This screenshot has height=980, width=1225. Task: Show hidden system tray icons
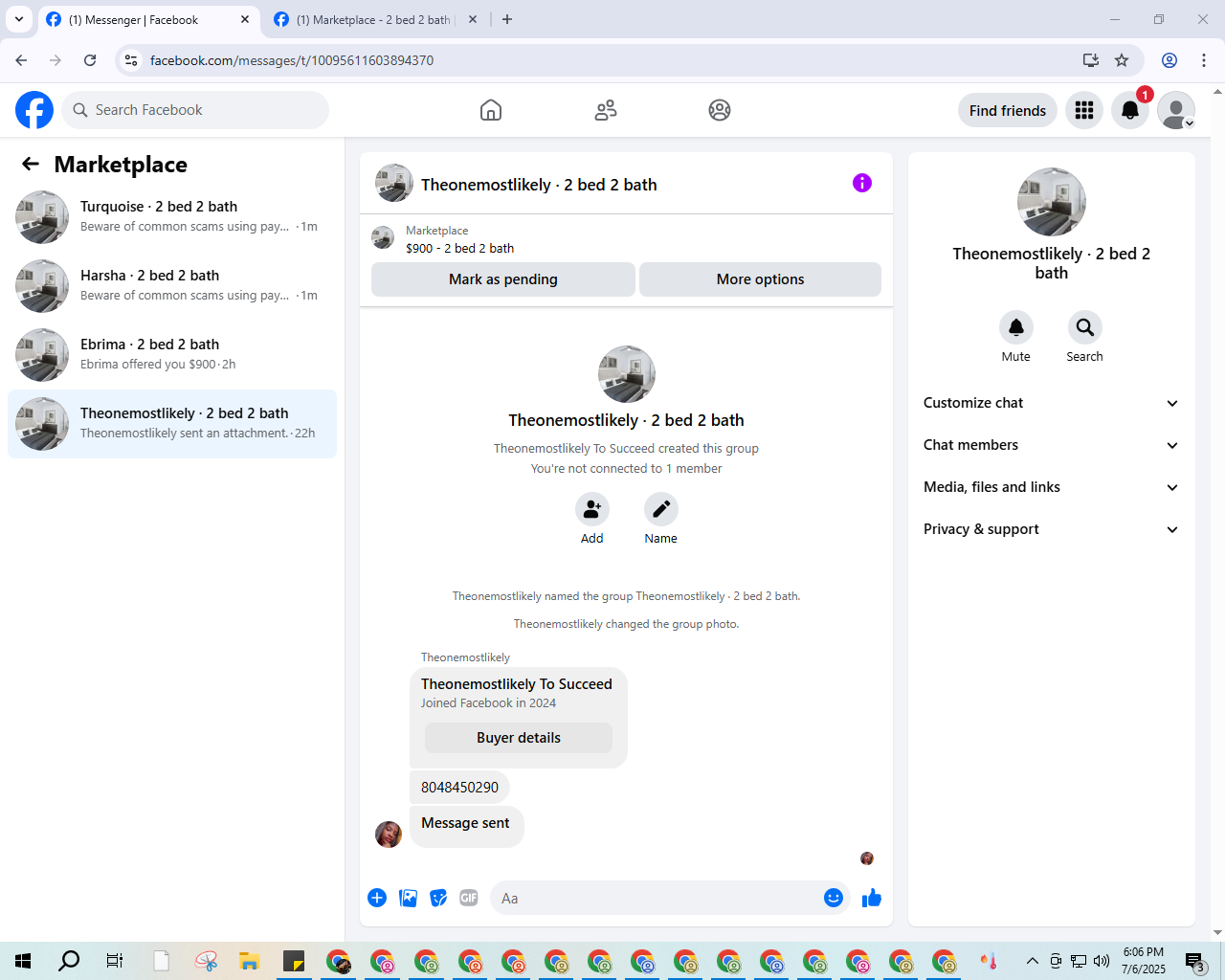[x=1032, y=961]
